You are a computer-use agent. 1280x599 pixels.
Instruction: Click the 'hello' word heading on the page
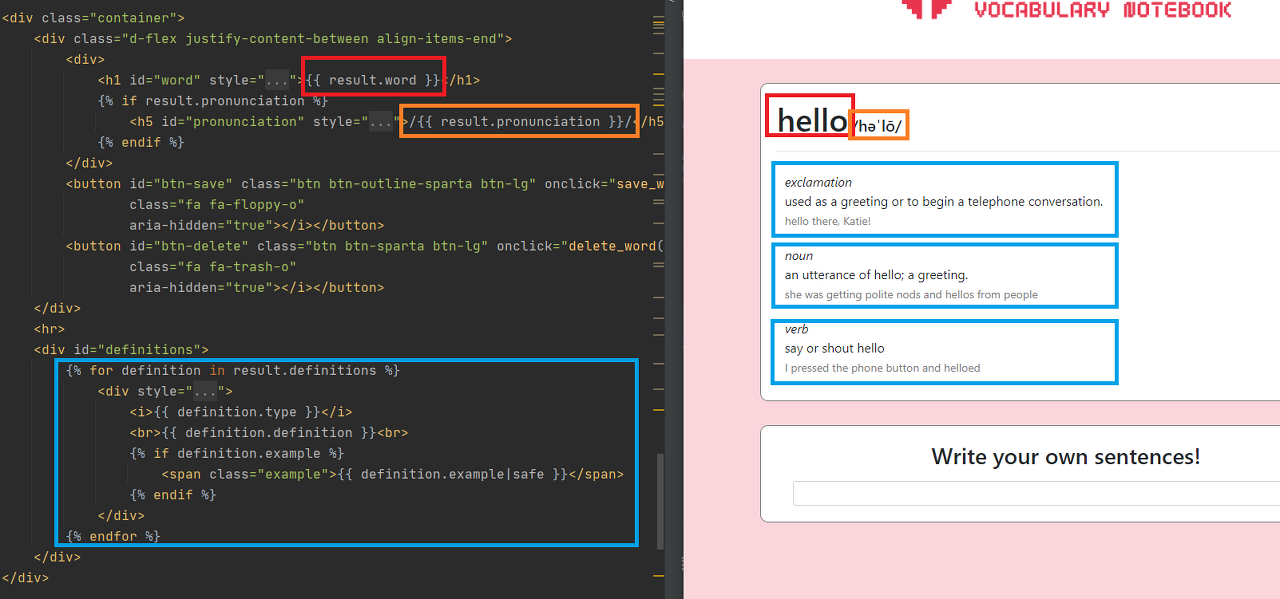tap(812, 120)
